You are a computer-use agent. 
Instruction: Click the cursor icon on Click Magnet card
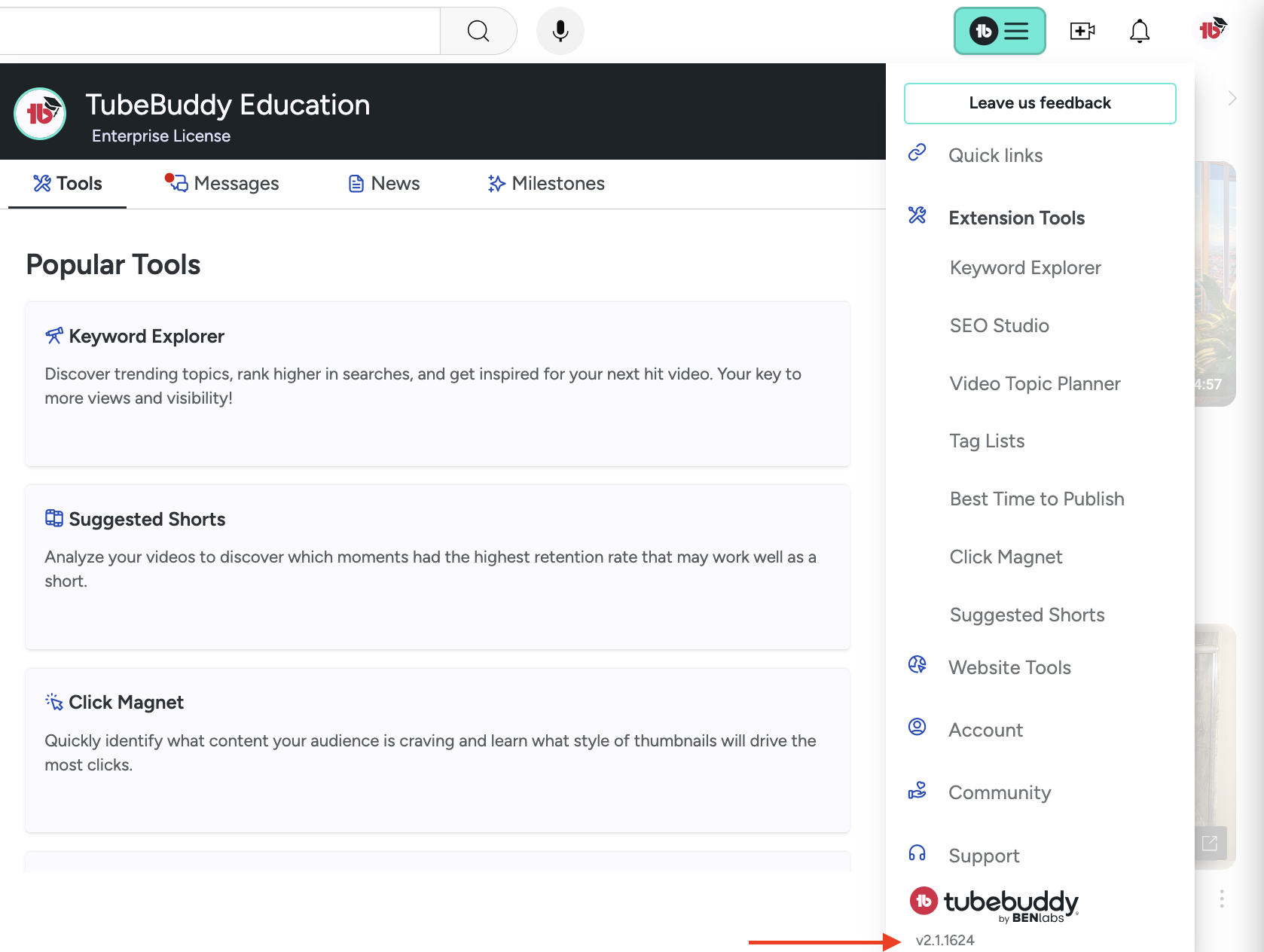[x=54, y=701]
